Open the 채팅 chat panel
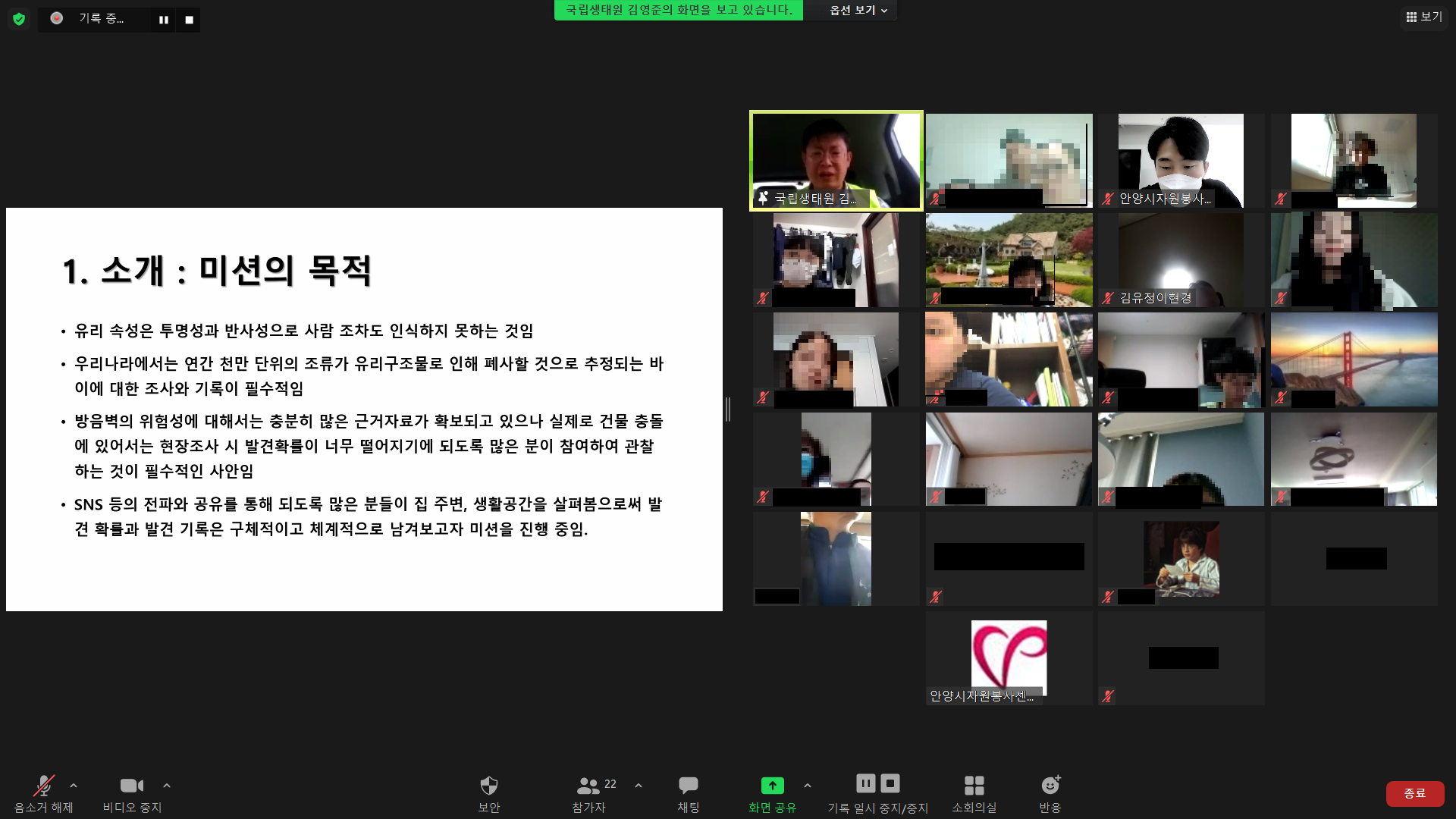Image resolution: width=1456 pixels, height=819 pixels. tap(689, 794)
